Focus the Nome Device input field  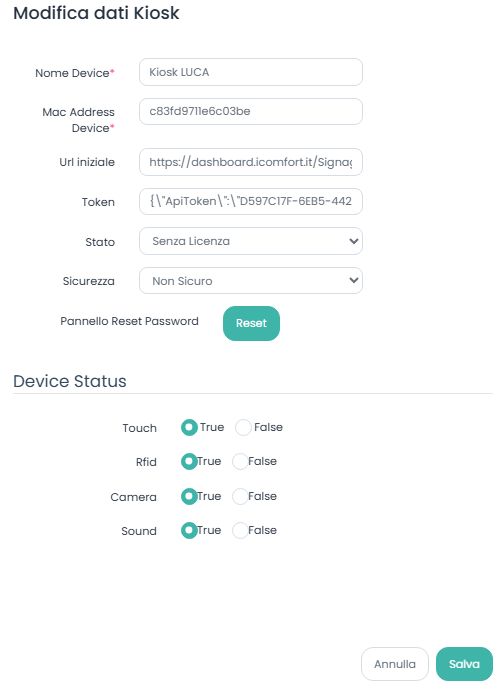click(x=251, y=72)
